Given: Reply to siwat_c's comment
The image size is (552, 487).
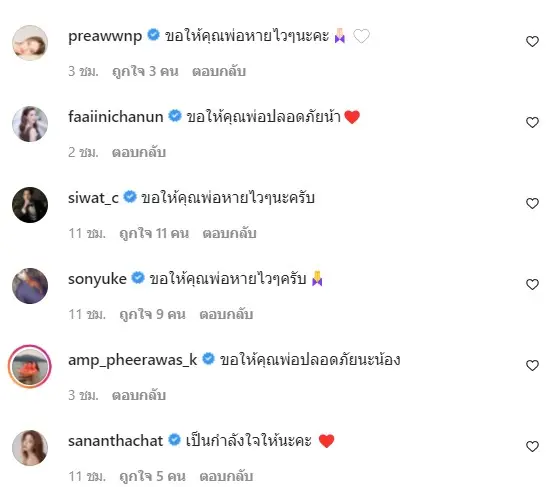Looking at the screenshot, I should pos(229,233).
